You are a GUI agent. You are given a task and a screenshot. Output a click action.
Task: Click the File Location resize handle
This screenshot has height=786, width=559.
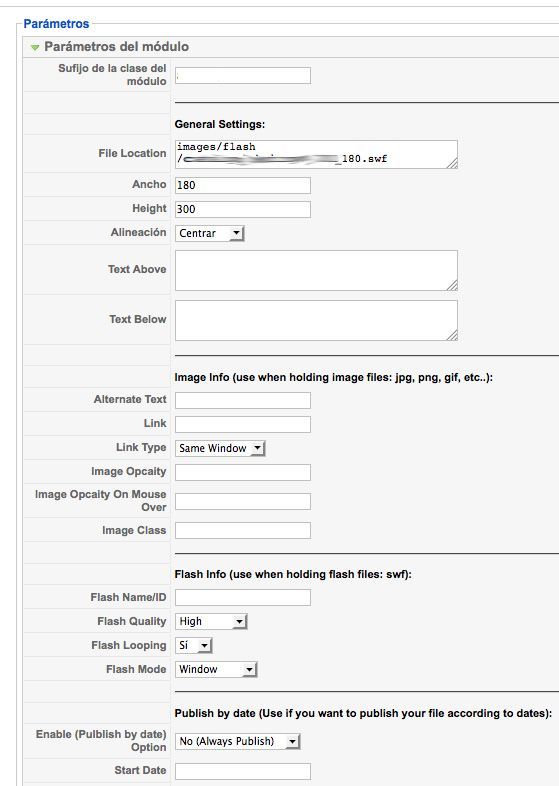[452, 163]
